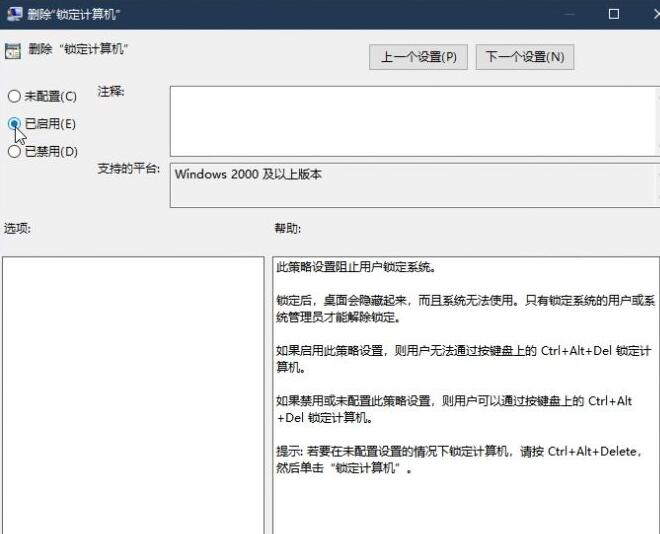Click the 下一个设置(N) button
660x534 pixels.
click(524, 57)
